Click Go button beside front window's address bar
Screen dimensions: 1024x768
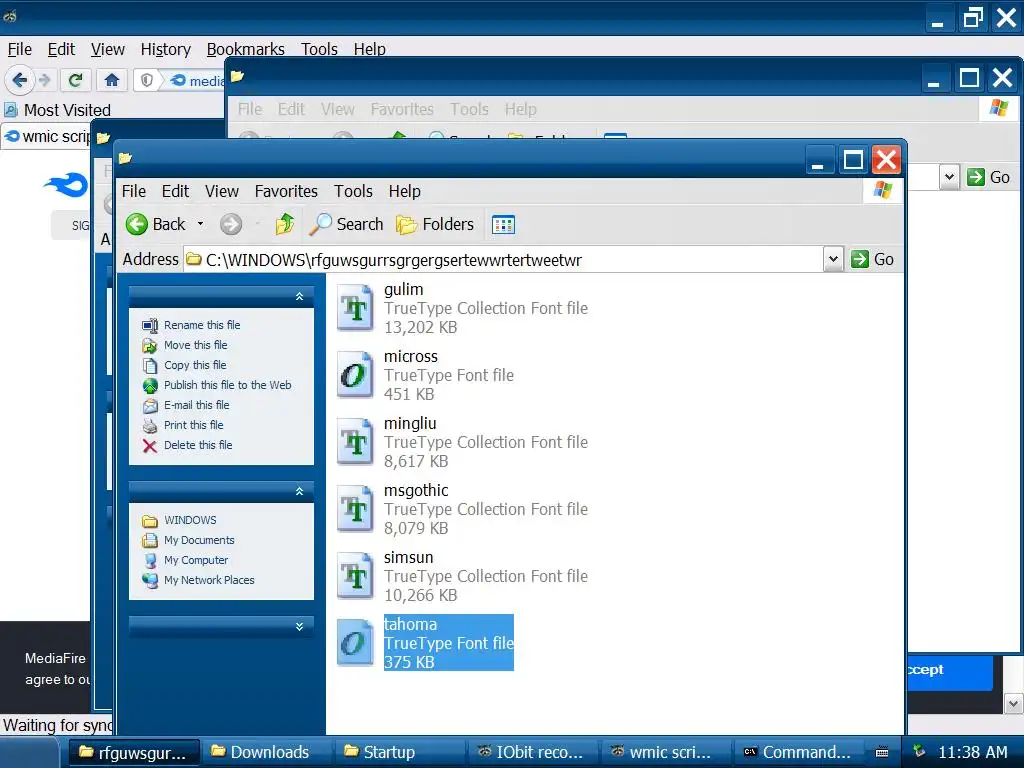tap(872, 259)
